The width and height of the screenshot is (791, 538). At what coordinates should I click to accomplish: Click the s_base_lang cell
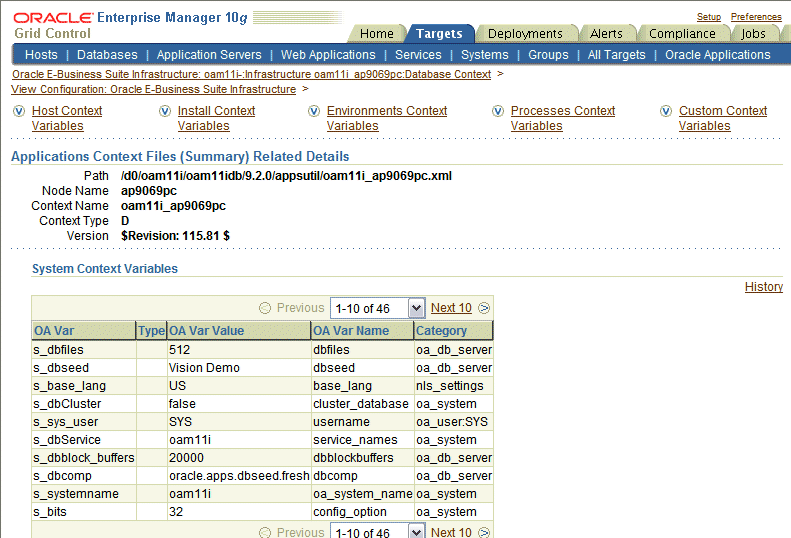84,386
